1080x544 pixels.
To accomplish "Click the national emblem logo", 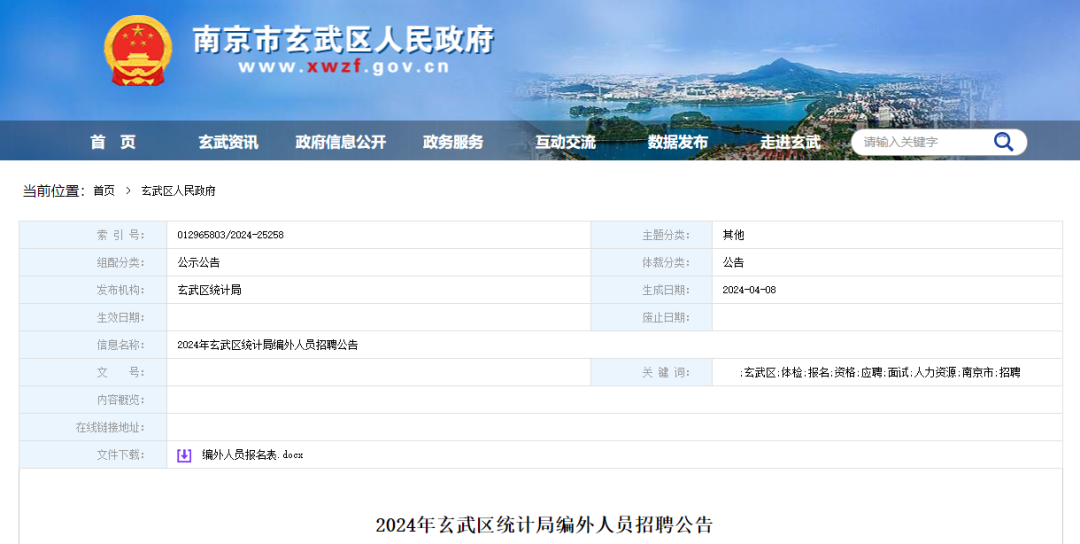I will (138, 51).
